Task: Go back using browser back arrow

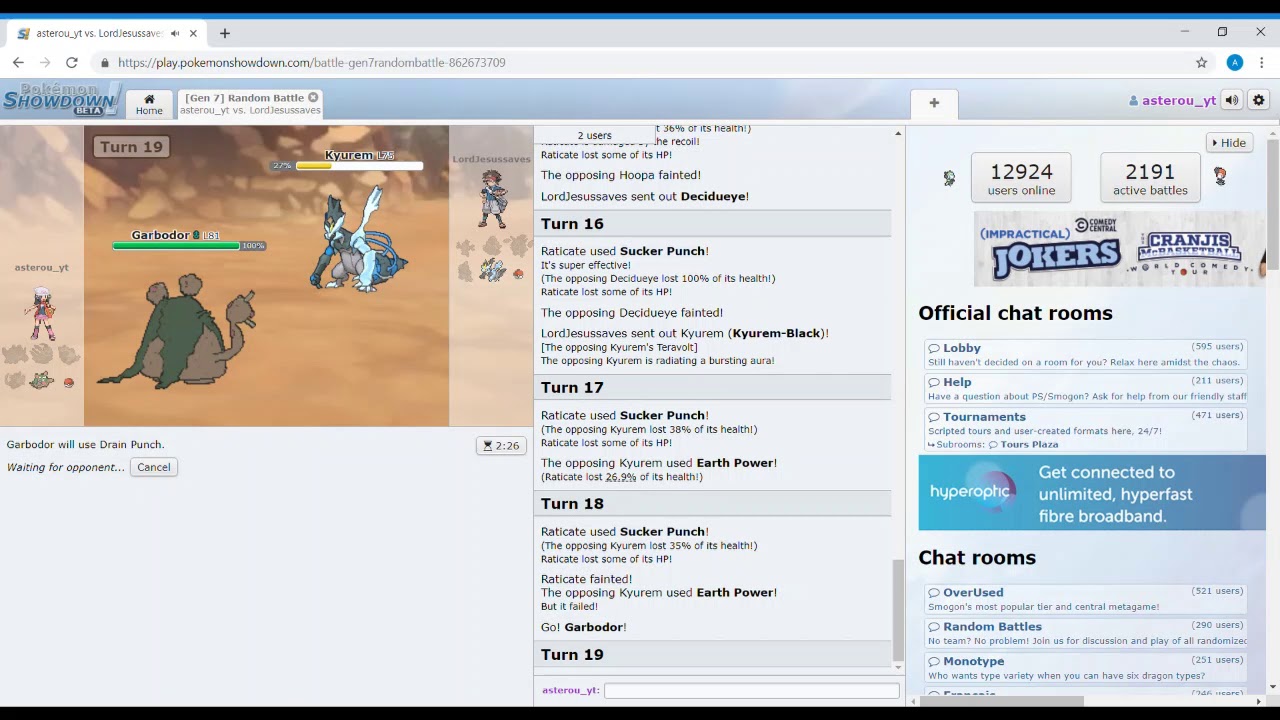Action: (18, 62)
